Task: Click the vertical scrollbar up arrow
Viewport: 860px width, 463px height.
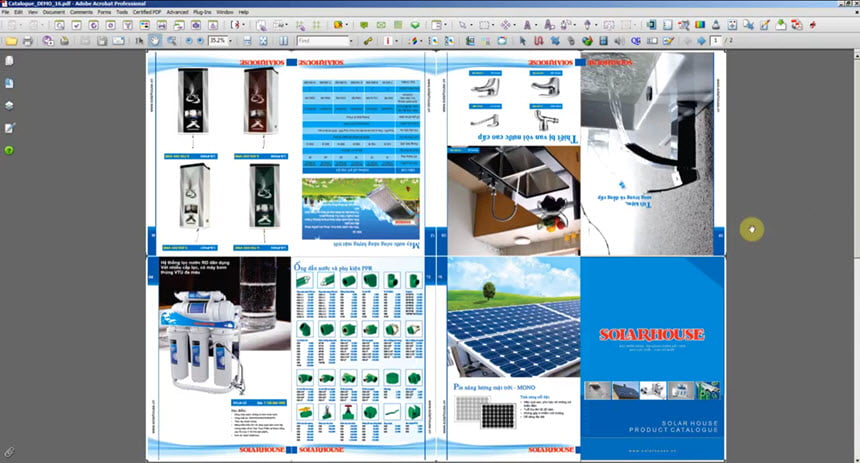Action: coord(857,54)
